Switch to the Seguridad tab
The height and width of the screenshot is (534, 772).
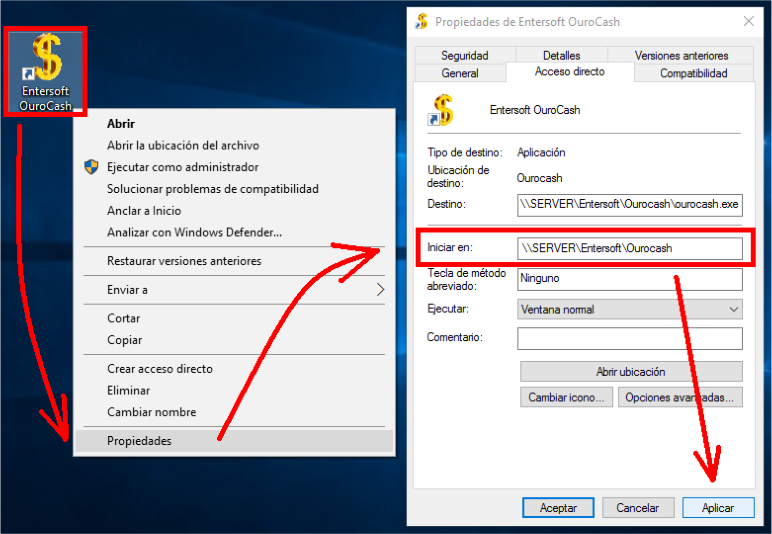pos(465,55)
